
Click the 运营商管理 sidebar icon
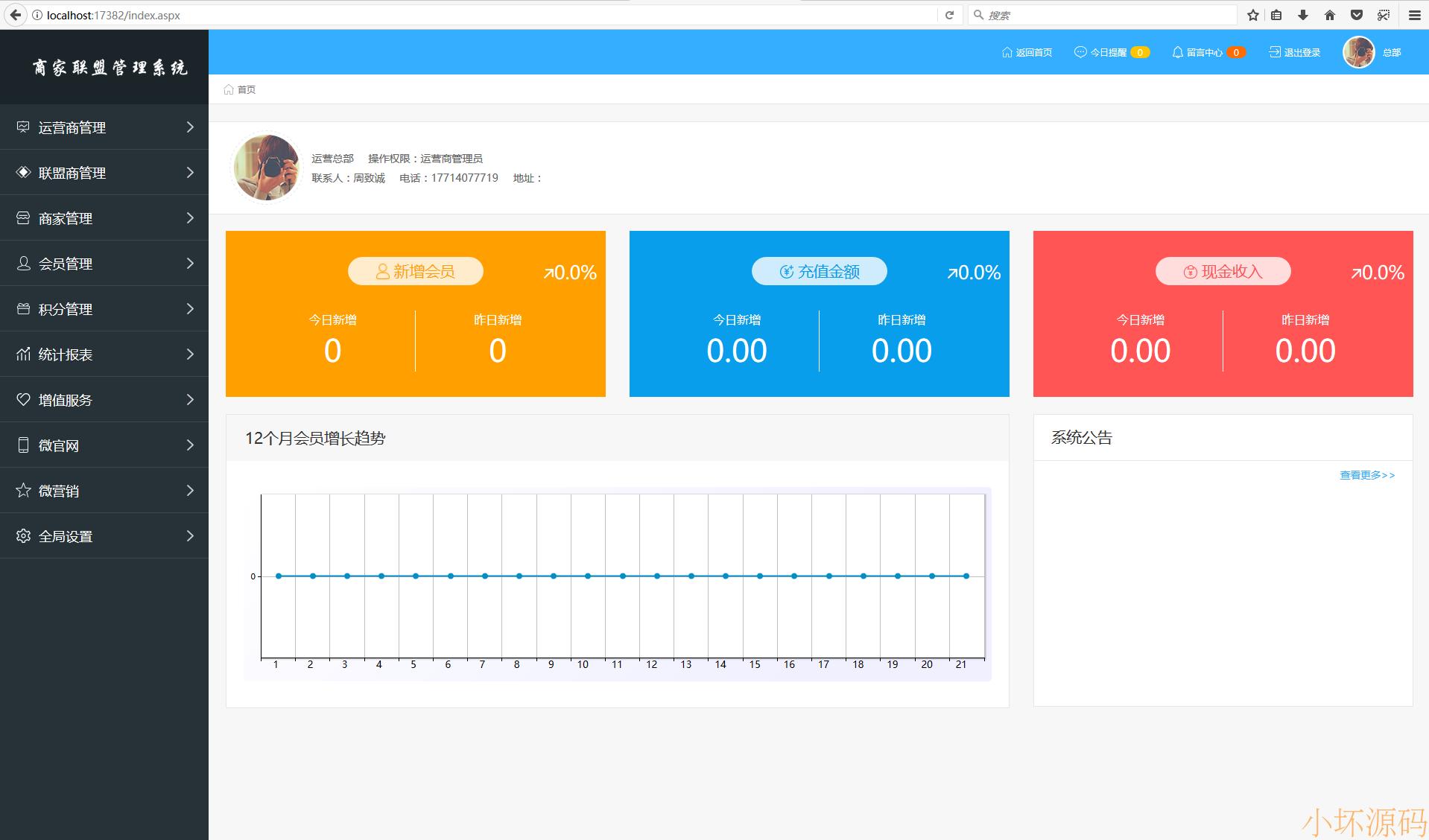pos(23,127)
